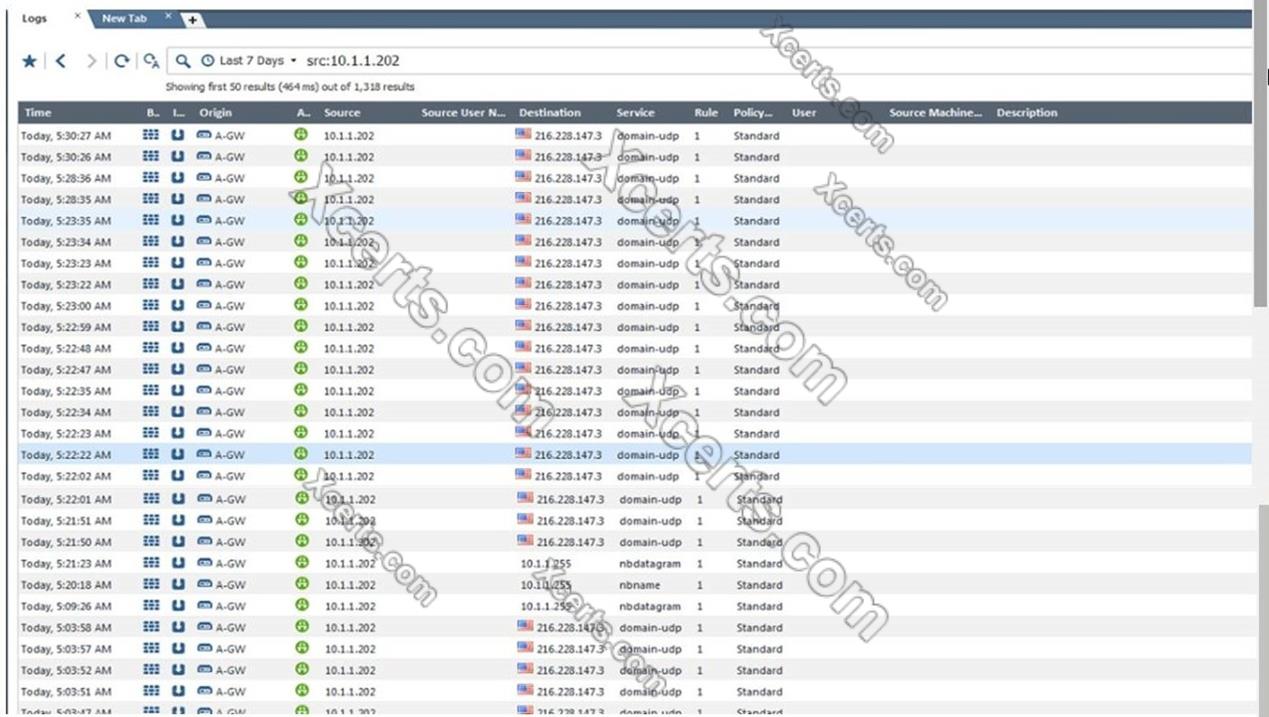Click the favorites star icon
Image resolution: width=1269 pixels, height=717 pixels.
pyautogui.click(x=29, y=61)
